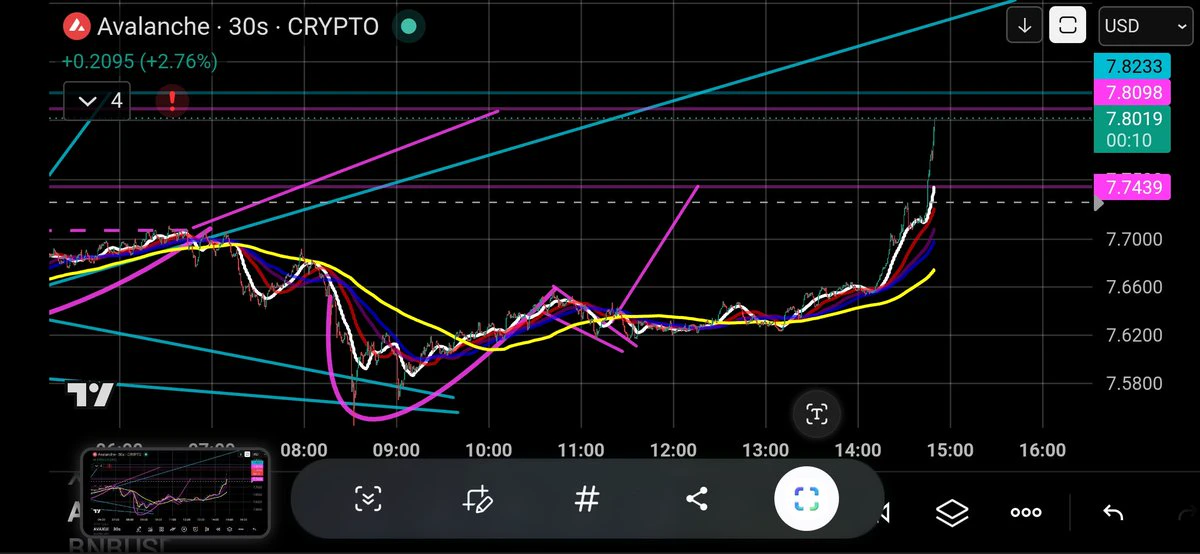Viewport: 1200px width, 554px height.
Task: Open the layers stack icon
Action: point(952,513)
